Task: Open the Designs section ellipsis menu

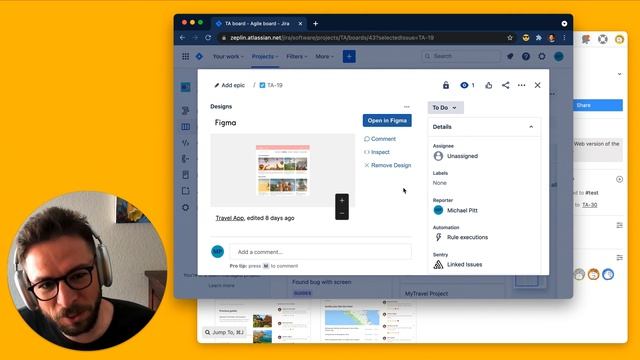Action: coord(407,107)
